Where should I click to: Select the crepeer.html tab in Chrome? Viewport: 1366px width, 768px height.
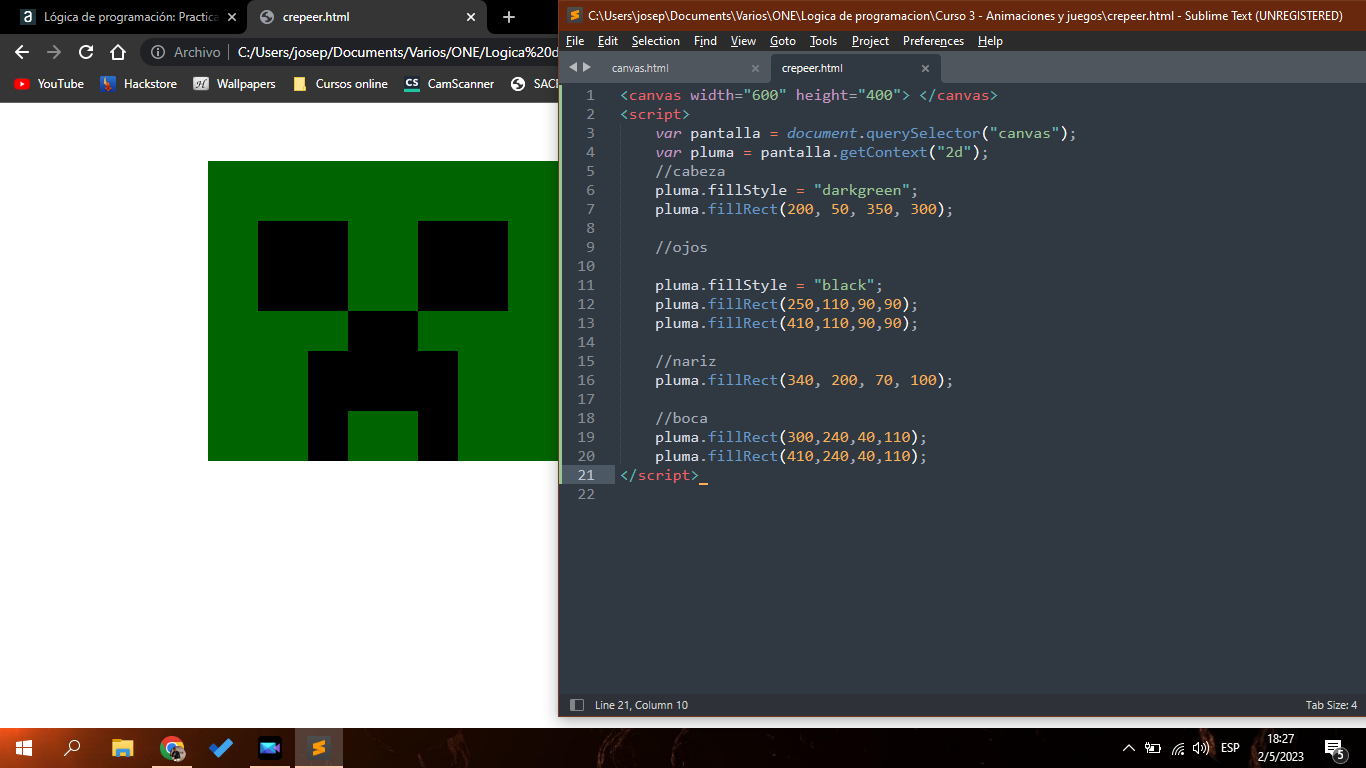pyautogui.click(x=365, y=17)
